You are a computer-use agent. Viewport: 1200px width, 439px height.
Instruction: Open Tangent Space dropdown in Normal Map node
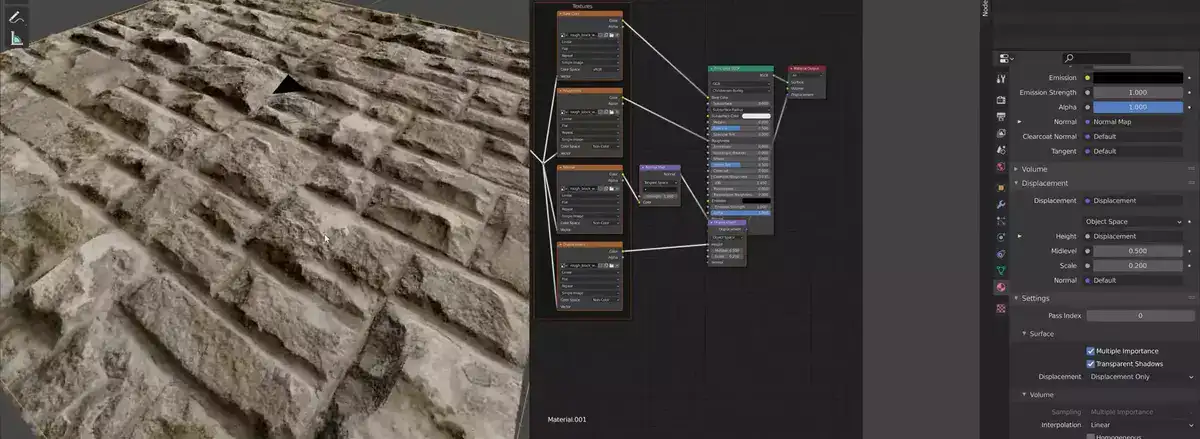660,184
